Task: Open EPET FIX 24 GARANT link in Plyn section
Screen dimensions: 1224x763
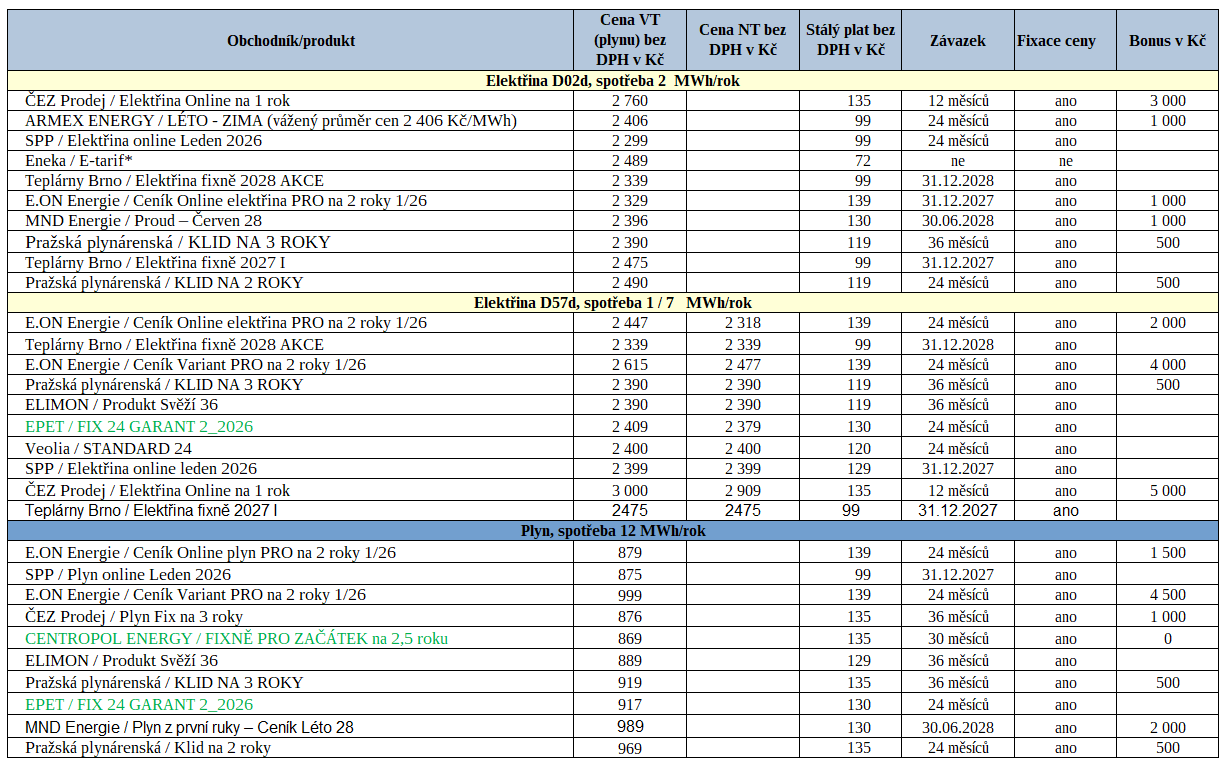Action: pyautogui.click(x=139, y=705)
